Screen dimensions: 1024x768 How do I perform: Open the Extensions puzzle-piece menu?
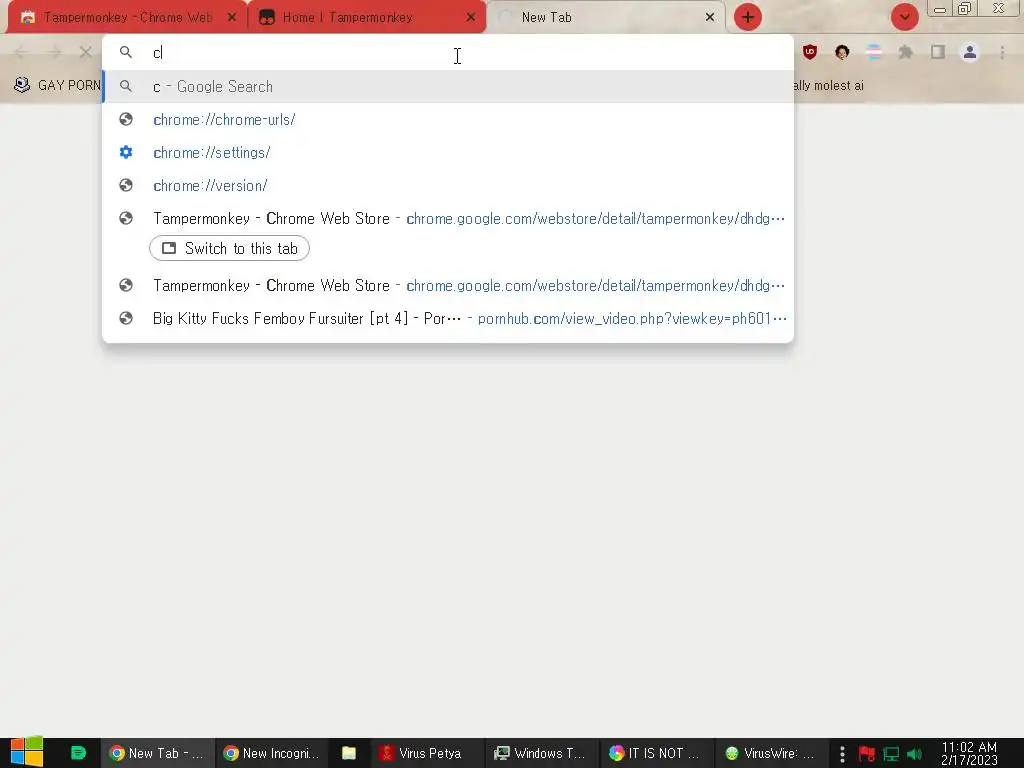coord(906,52)
